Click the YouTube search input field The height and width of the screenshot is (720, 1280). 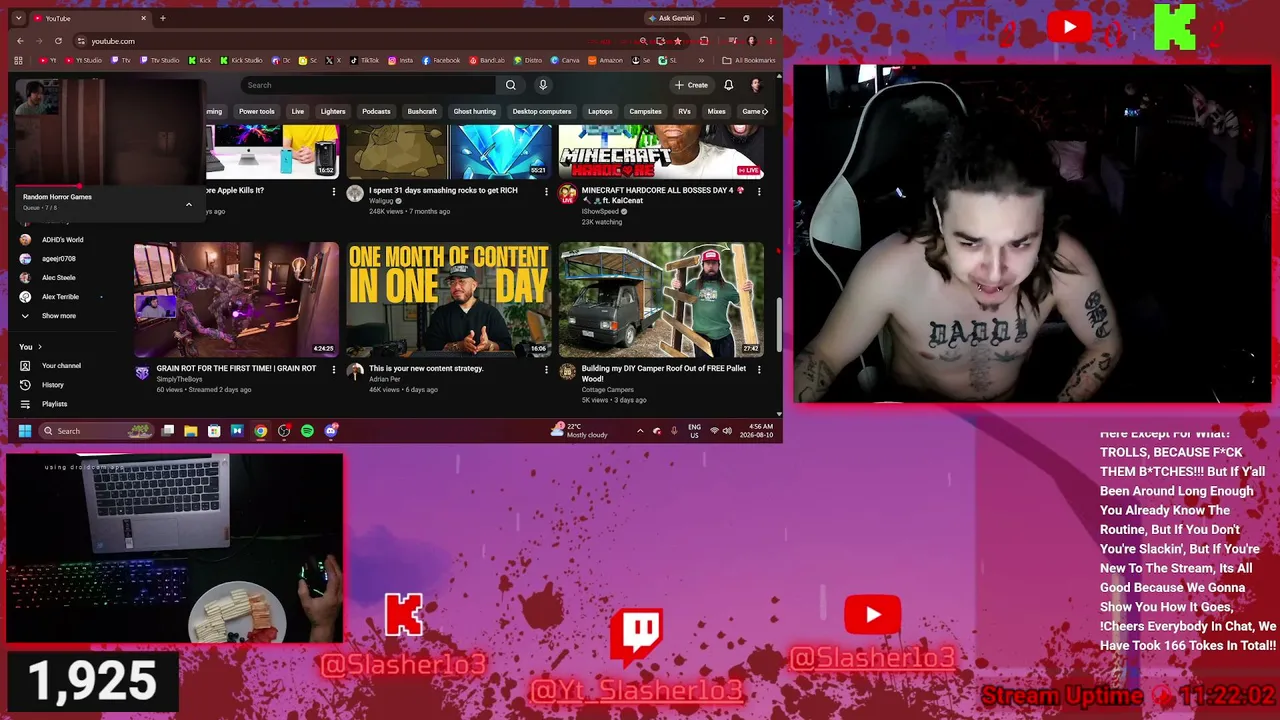tap(368, 85)
